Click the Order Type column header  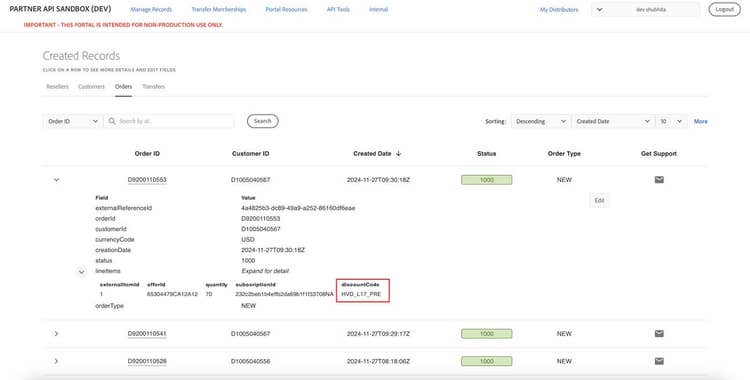(x=564, y=154)
